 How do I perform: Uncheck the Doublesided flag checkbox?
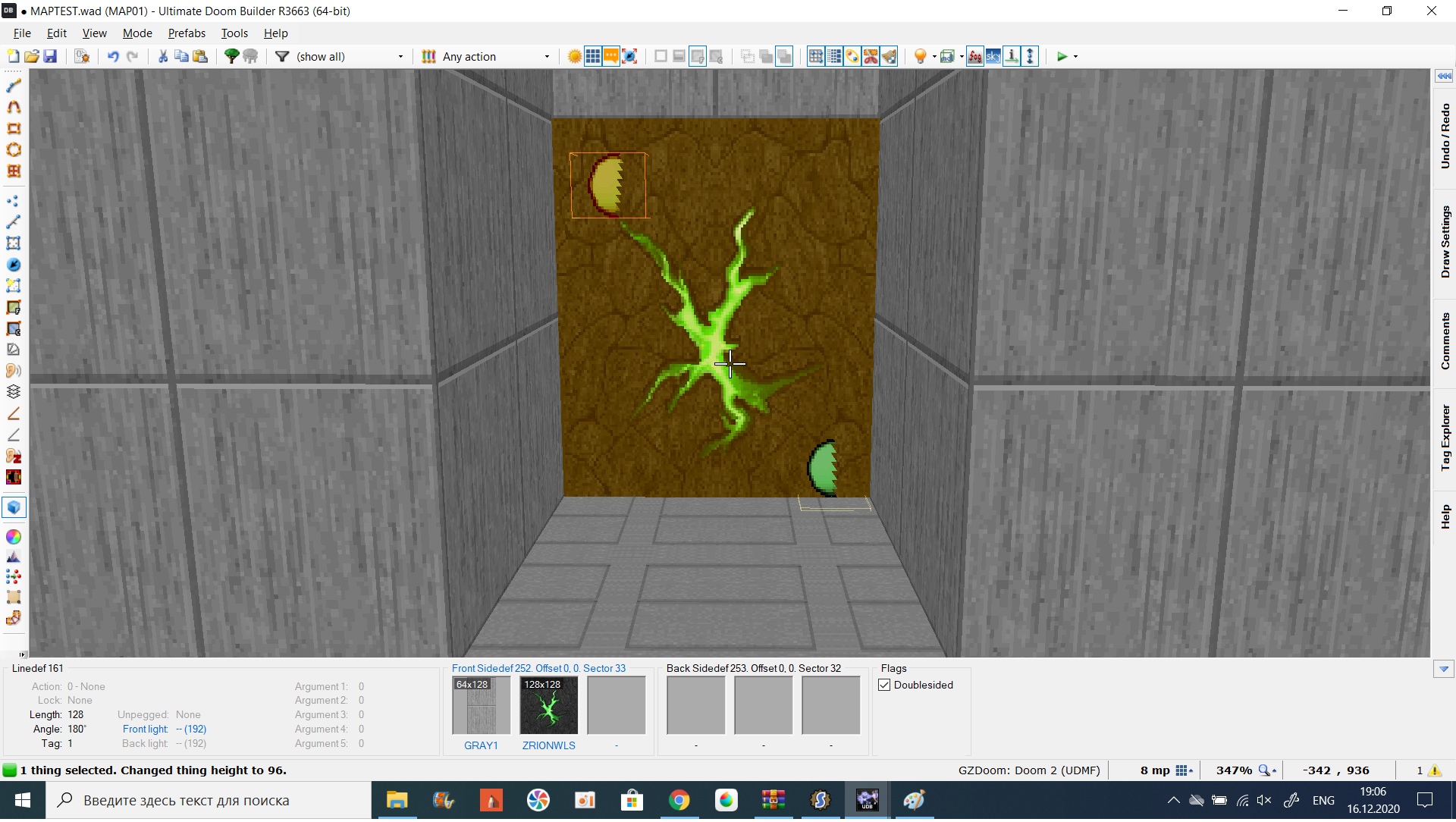pyautogui.click(x=884, y=686)
